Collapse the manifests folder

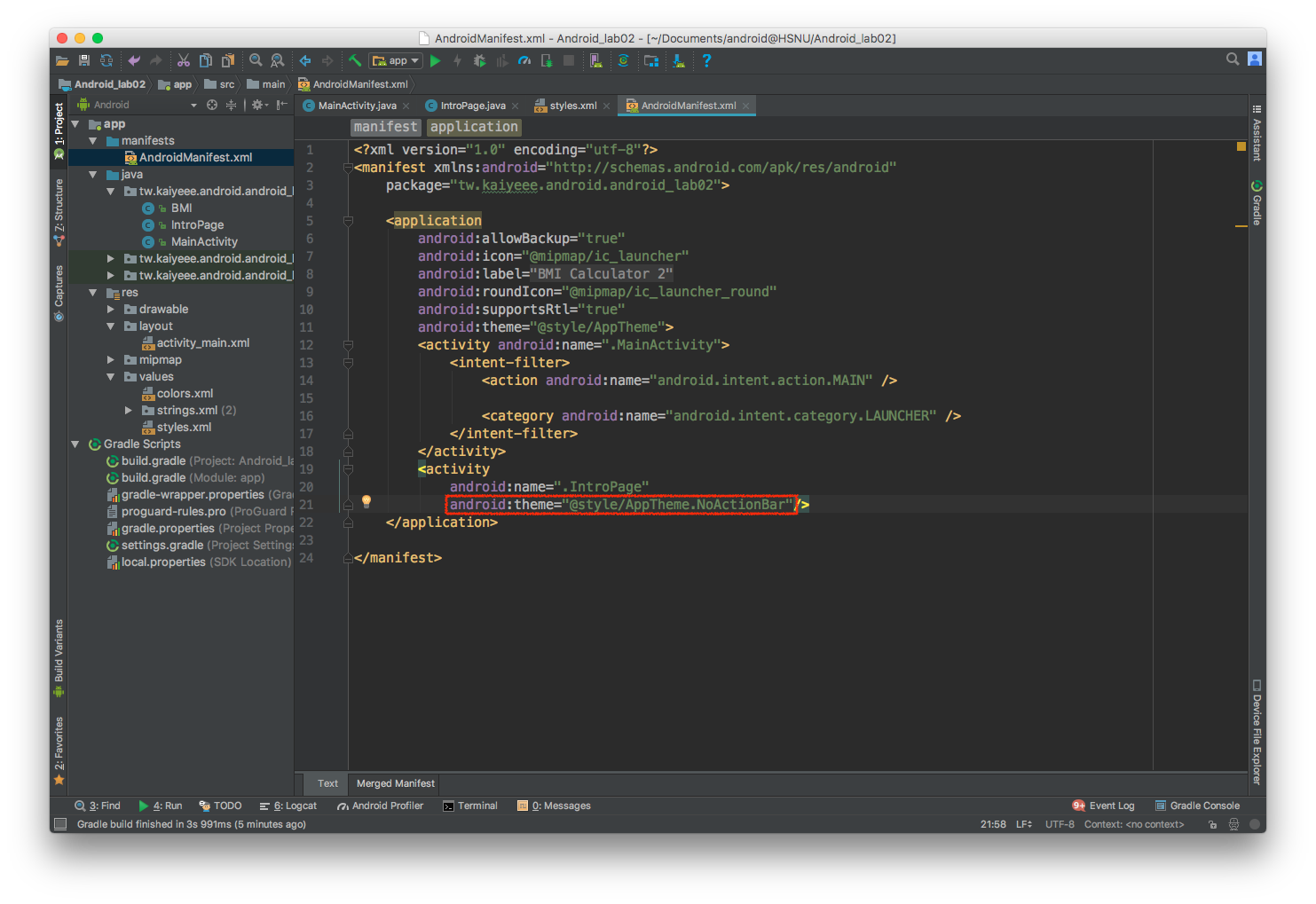tap(93, 141)
